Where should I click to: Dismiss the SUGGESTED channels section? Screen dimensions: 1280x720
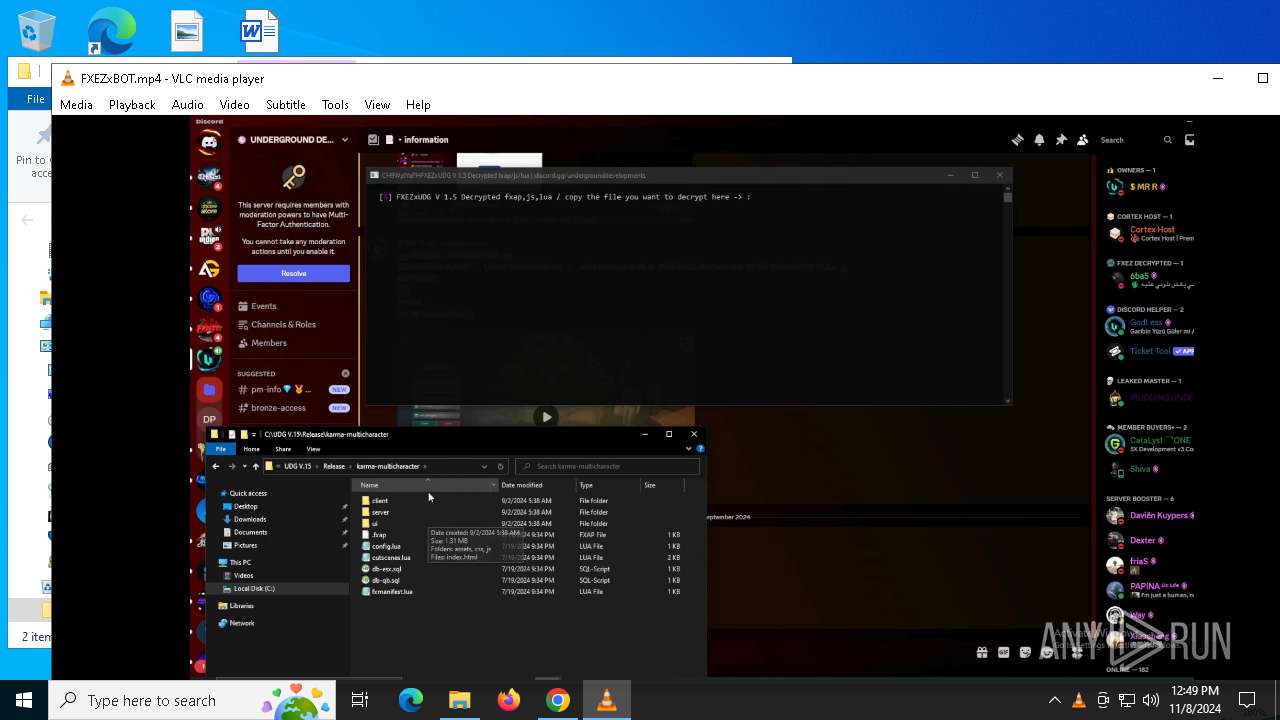point(346,374)
